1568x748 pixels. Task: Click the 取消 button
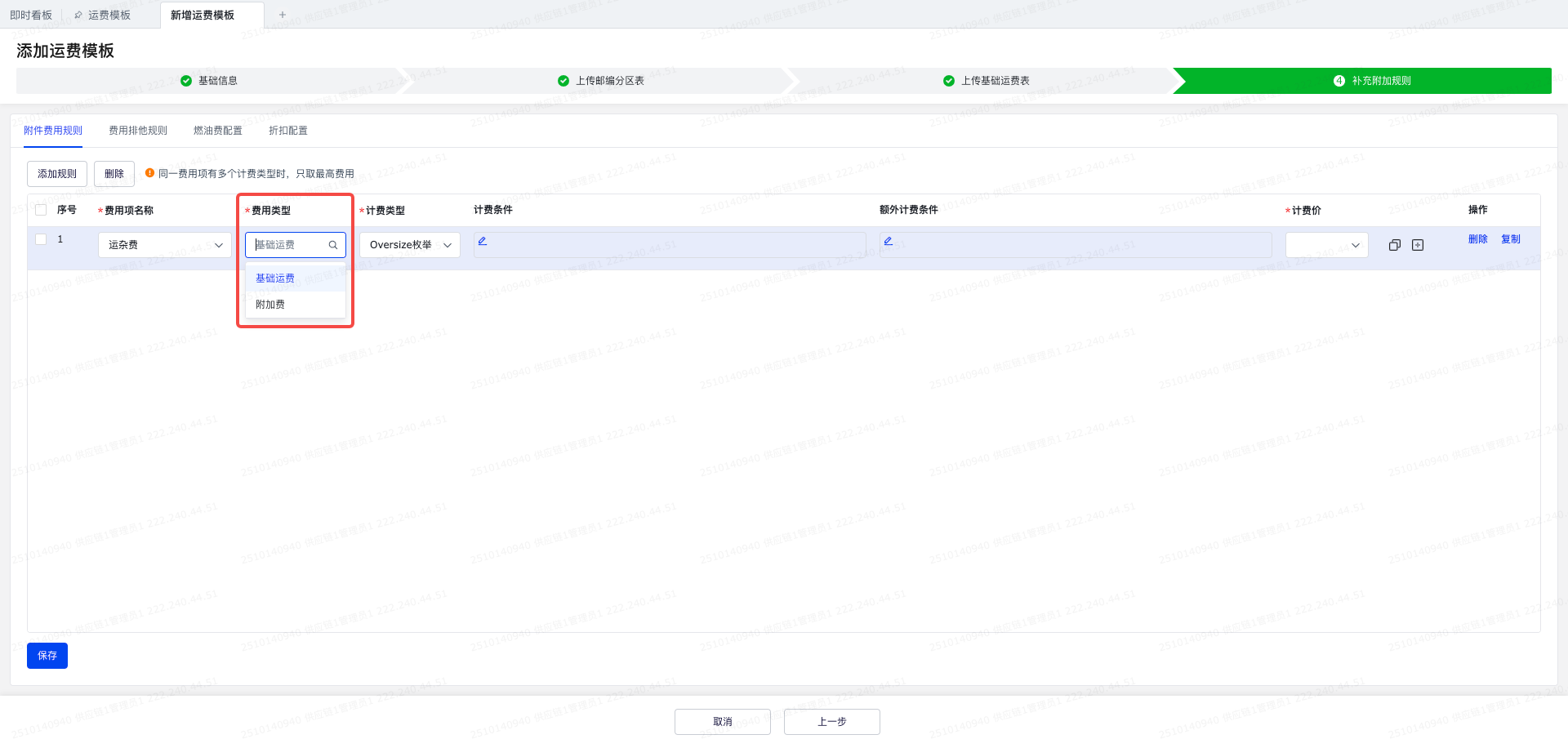pyautogui.click(x=723, y=722)
